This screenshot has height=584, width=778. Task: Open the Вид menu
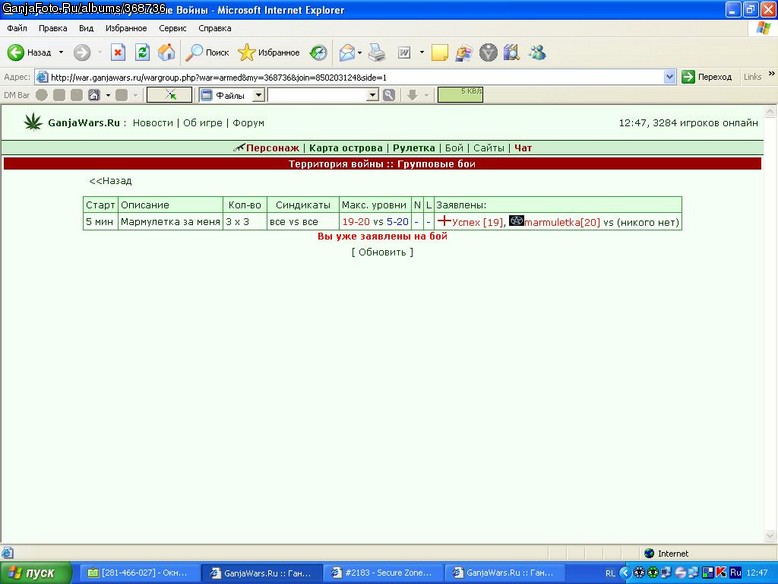coord(86,28)
